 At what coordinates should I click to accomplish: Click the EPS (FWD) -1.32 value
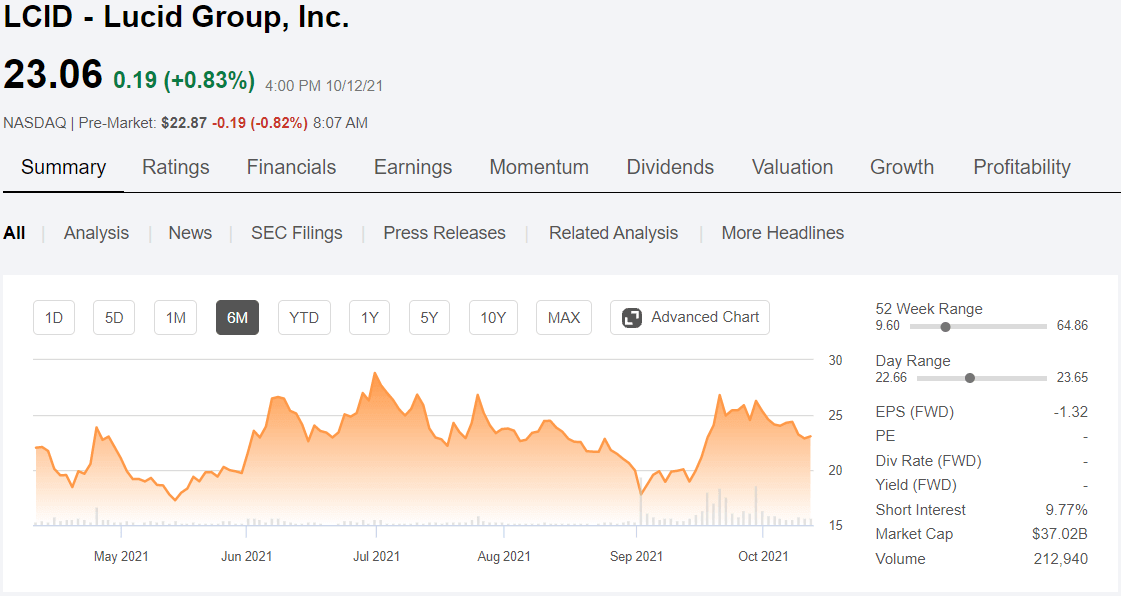click(x=1070, y=412)
